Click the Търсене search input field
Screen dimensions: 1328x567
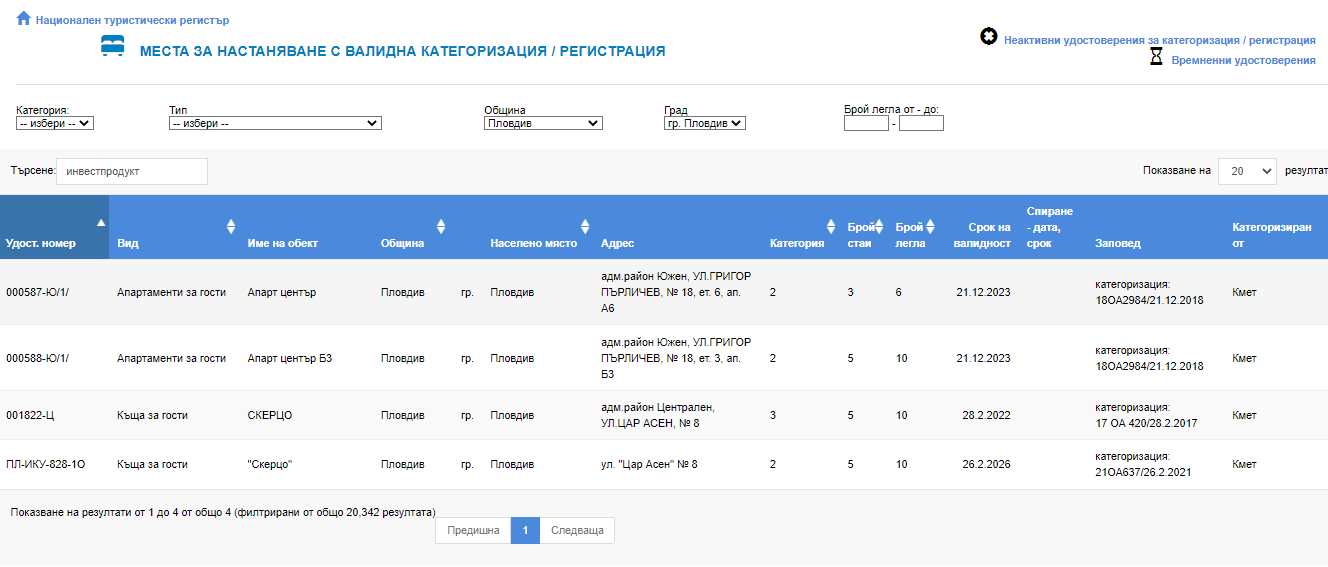tap(132, 171)
